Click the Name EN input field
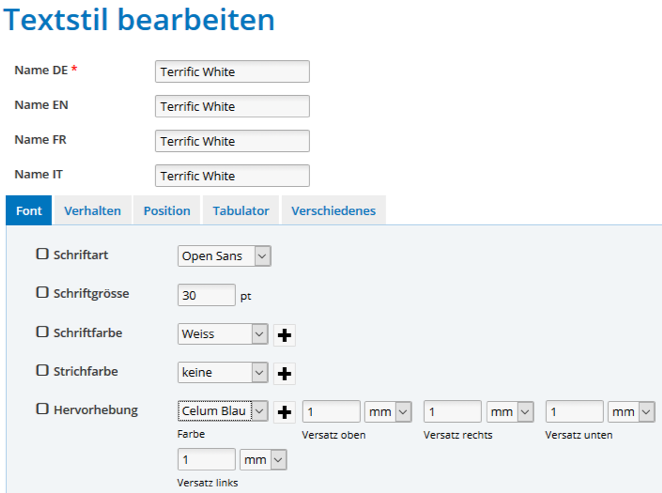 232,106
